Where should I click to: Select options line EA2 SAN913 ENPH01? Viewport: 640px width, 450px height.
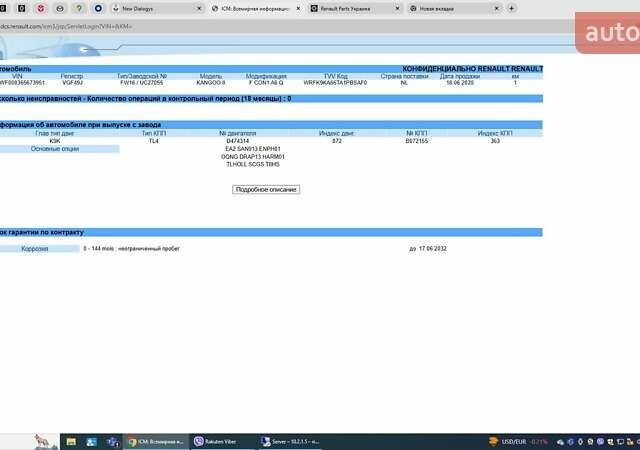pyautogui.click(x=253, y=149)
